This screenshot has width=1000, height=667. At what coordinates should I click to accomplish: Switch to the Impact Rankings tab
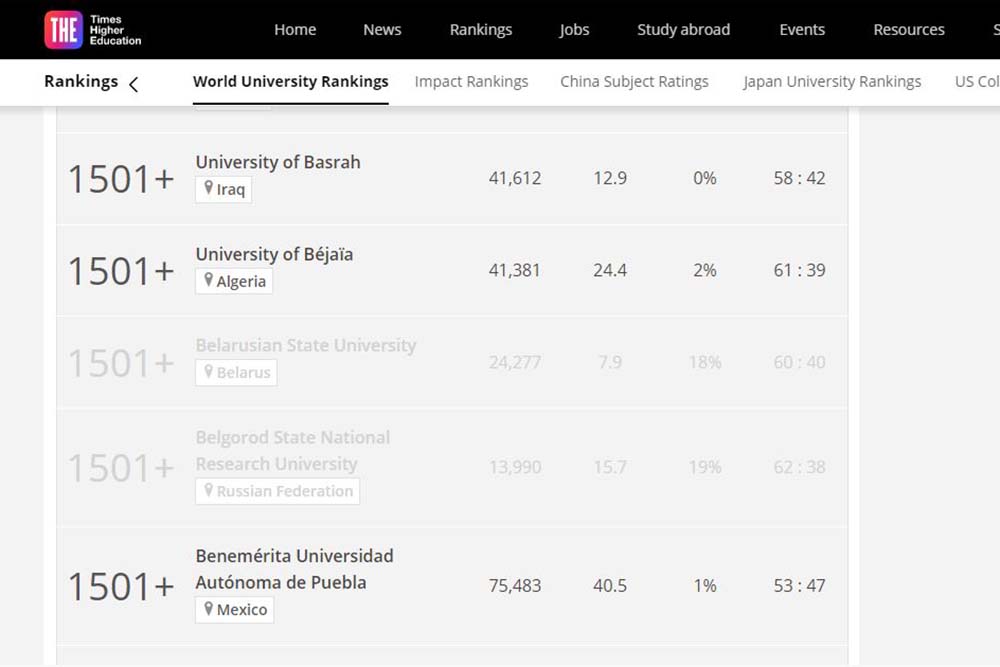[471, 82]
